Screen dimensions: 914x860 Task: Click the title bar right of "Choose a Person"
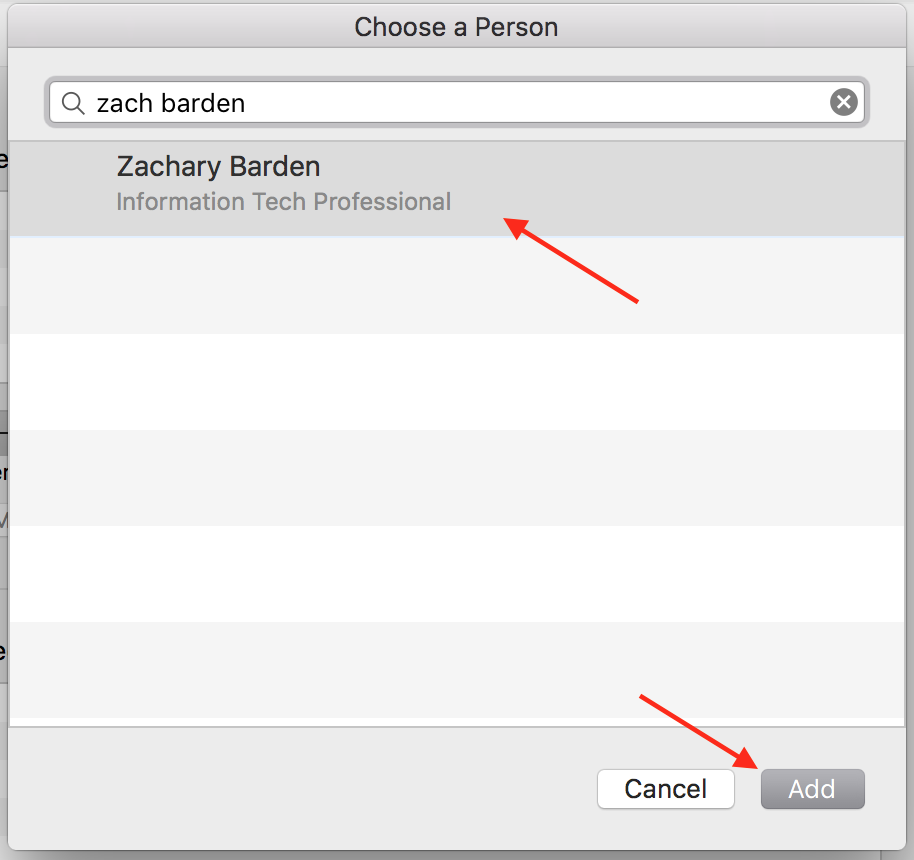pos(730,27)
